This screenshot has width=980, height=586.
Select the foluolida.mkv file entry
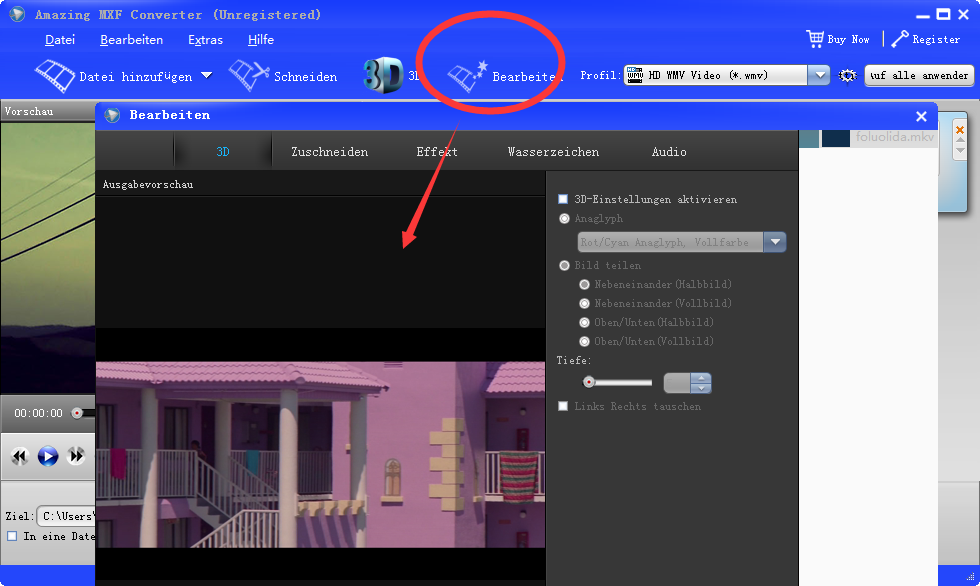tap(895, 137)
